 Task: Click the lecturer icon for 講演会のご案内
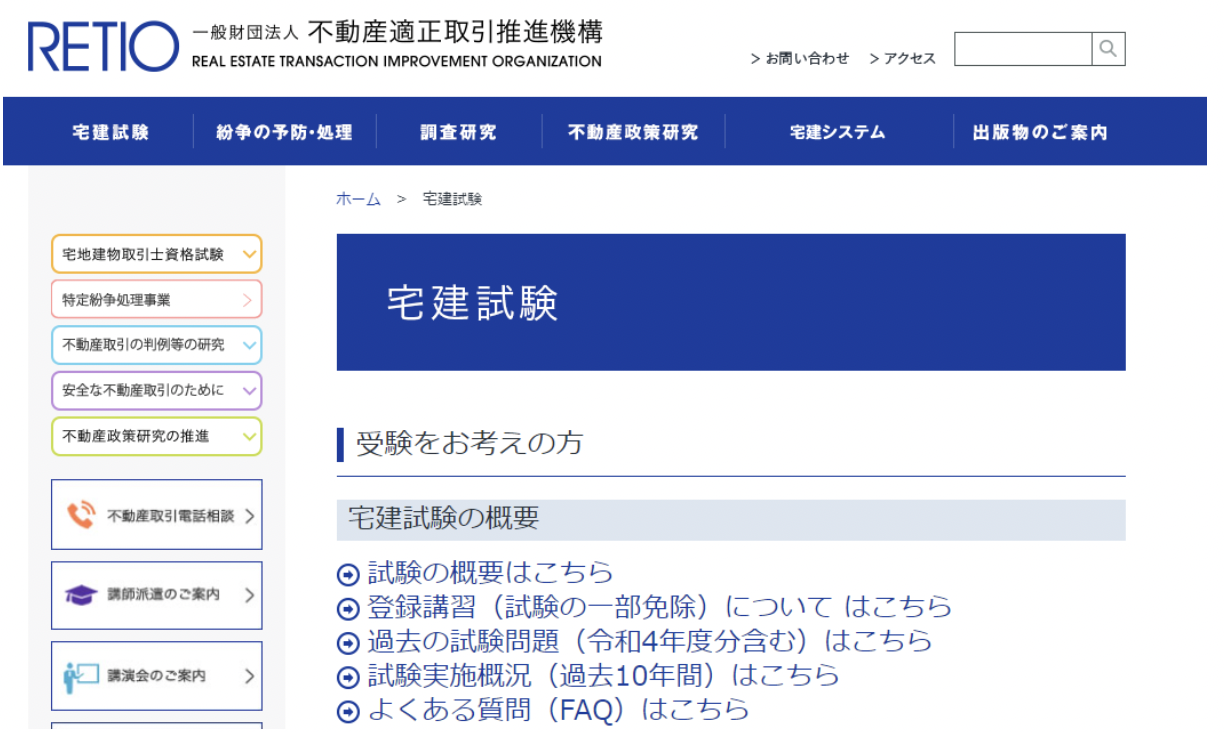point(80,676)
